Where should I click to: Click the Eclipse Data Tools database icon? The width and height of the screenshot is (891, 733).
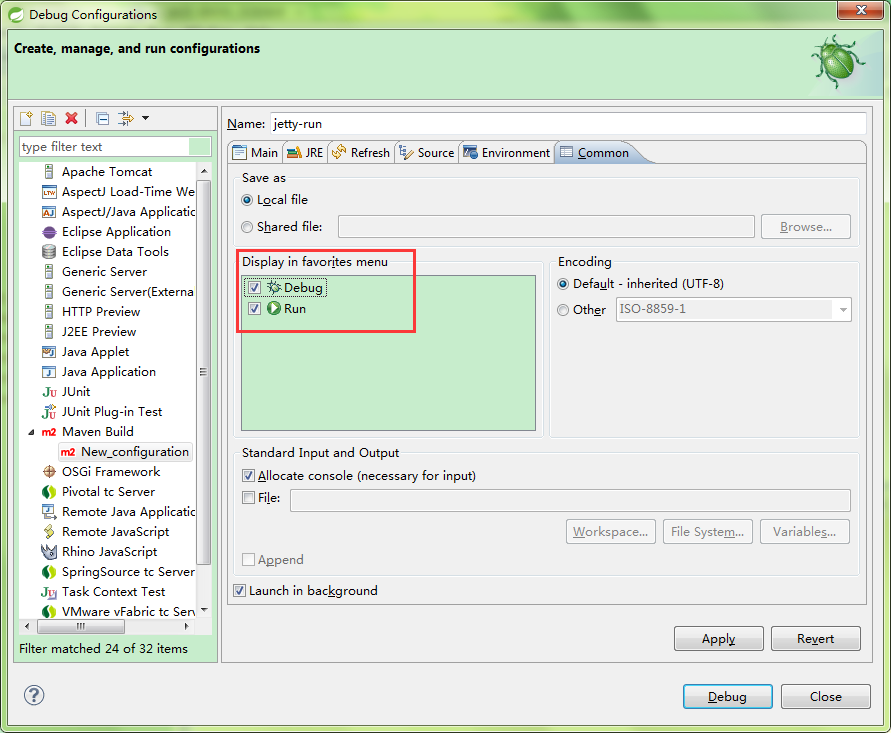(x=49, y=252)
